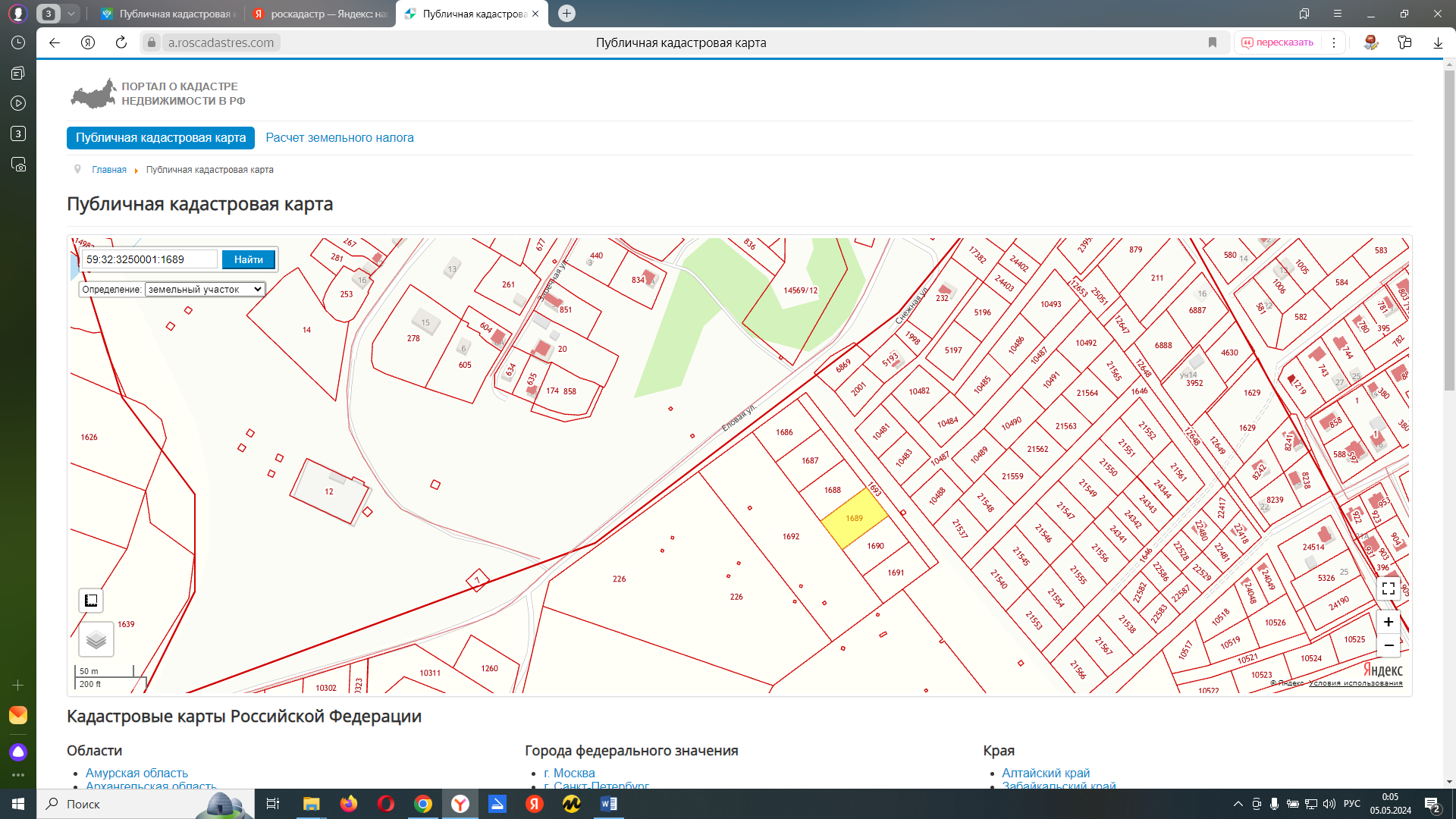Open the Амурская область link
Viewport: 1456px width, 819px height.
pyautogui.click(x=136, y=773)
